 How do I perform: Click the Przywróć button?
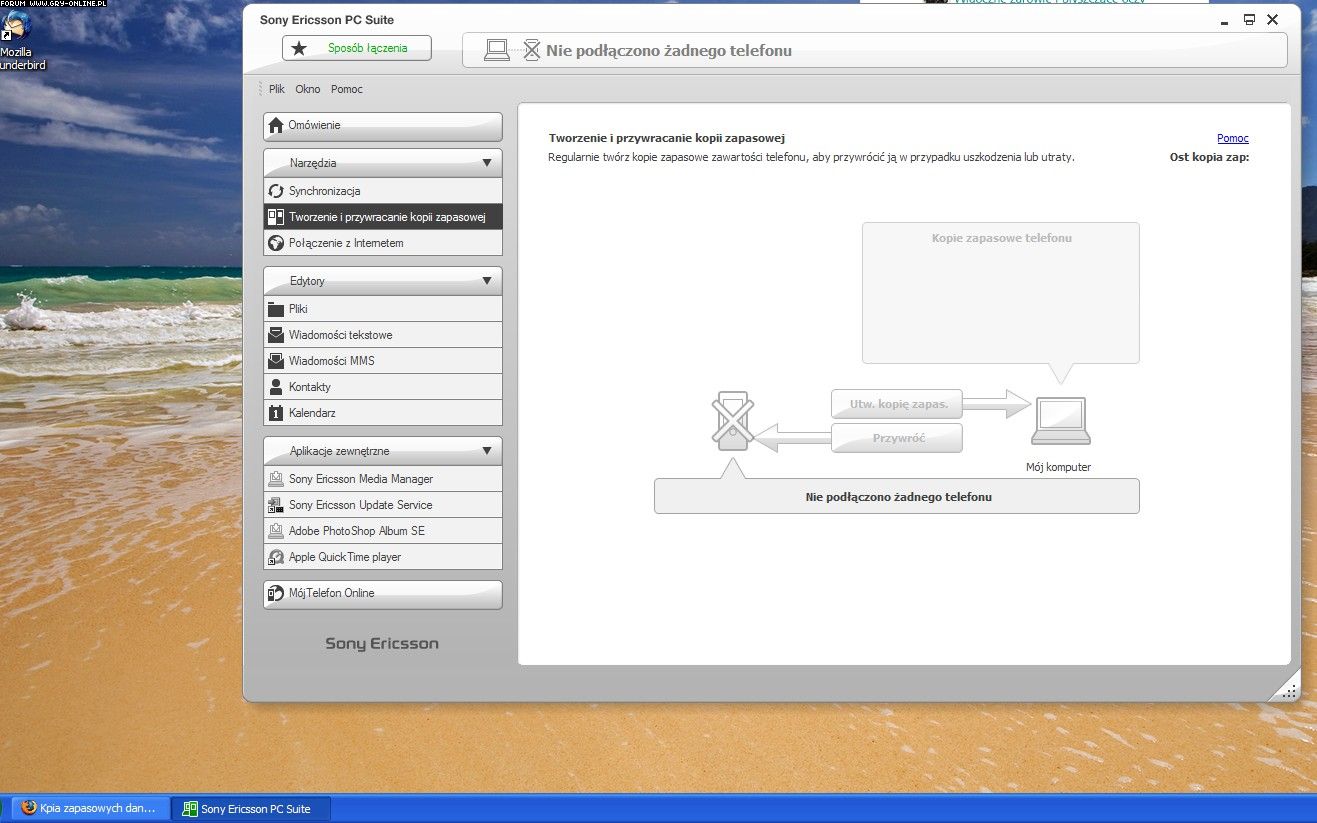[x=897, y=438]
